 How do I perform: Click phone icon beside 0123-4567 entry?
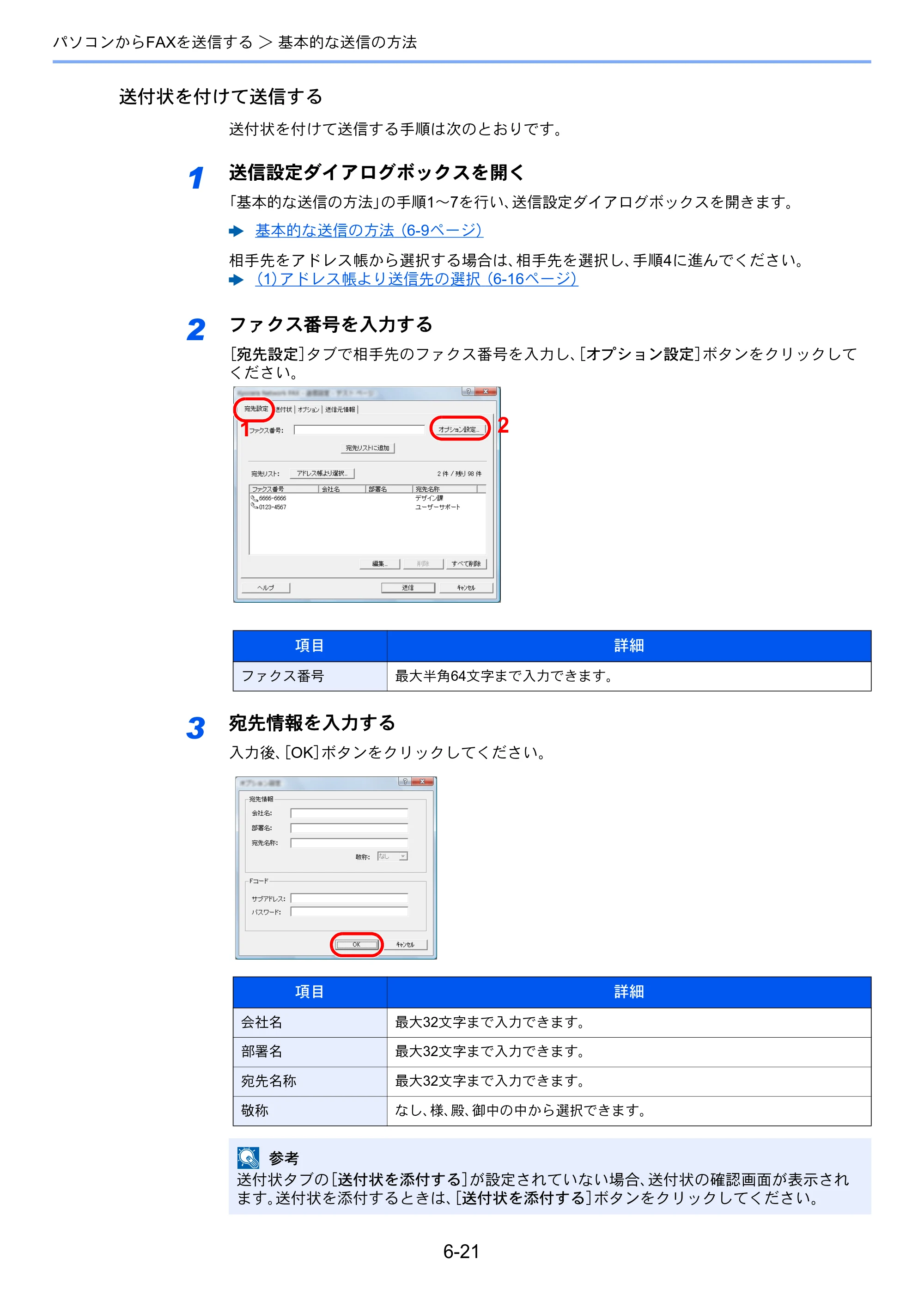[254, 507]
